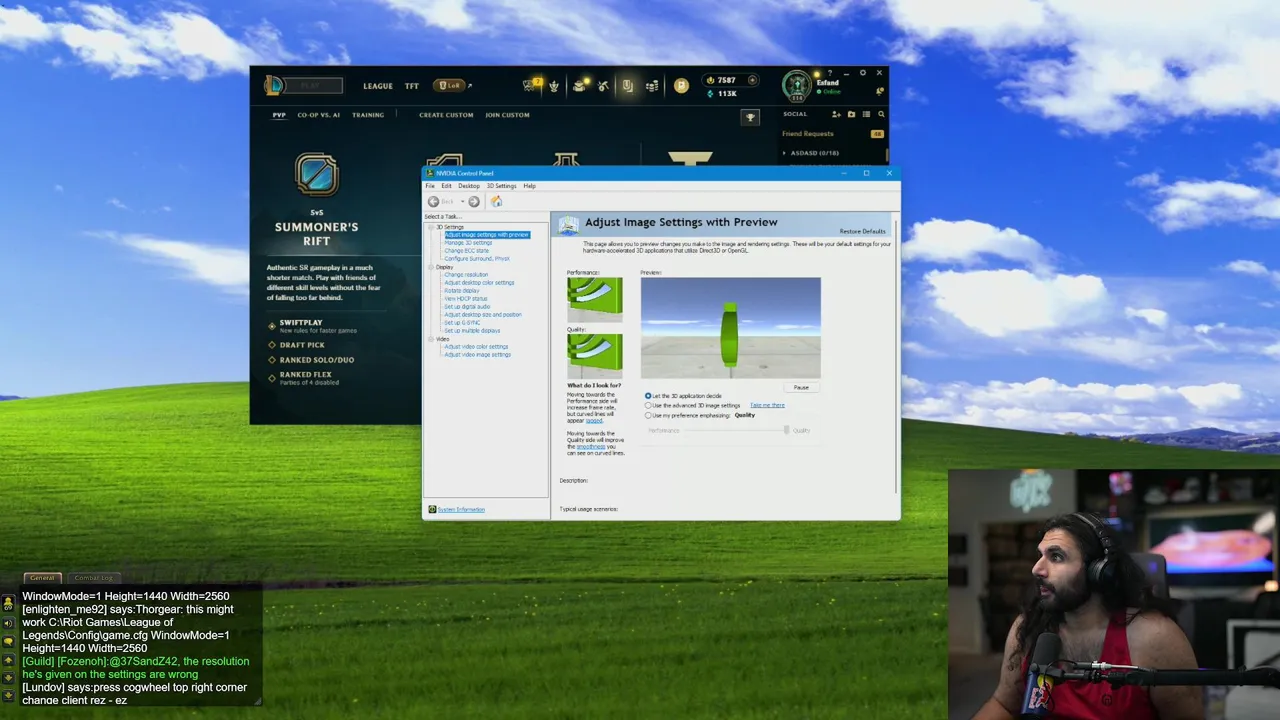This screenshot has height=720, width=1280.
Task: Select Adjust image settings with preview task
Action: [487, 235]
